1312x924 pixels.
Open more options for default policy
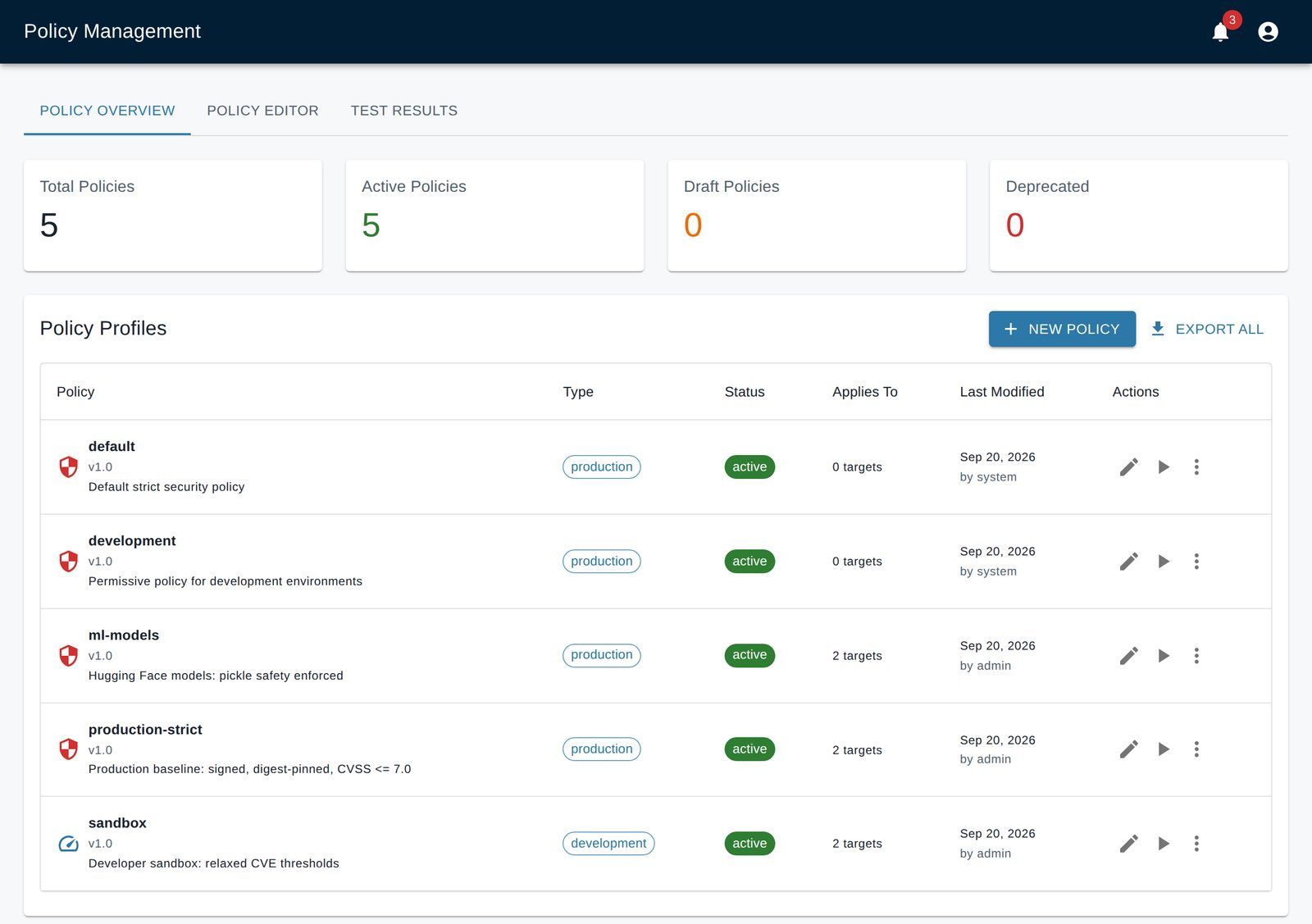pos(1196,467)
